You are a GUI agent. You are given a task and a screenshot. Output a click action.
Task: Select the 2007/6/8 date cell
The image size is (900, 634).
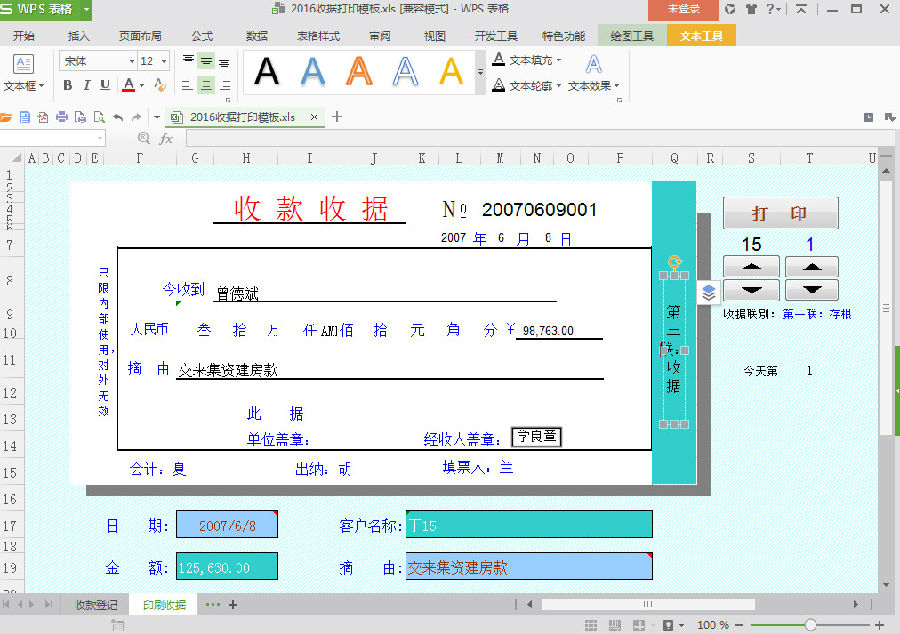[227, 524]
